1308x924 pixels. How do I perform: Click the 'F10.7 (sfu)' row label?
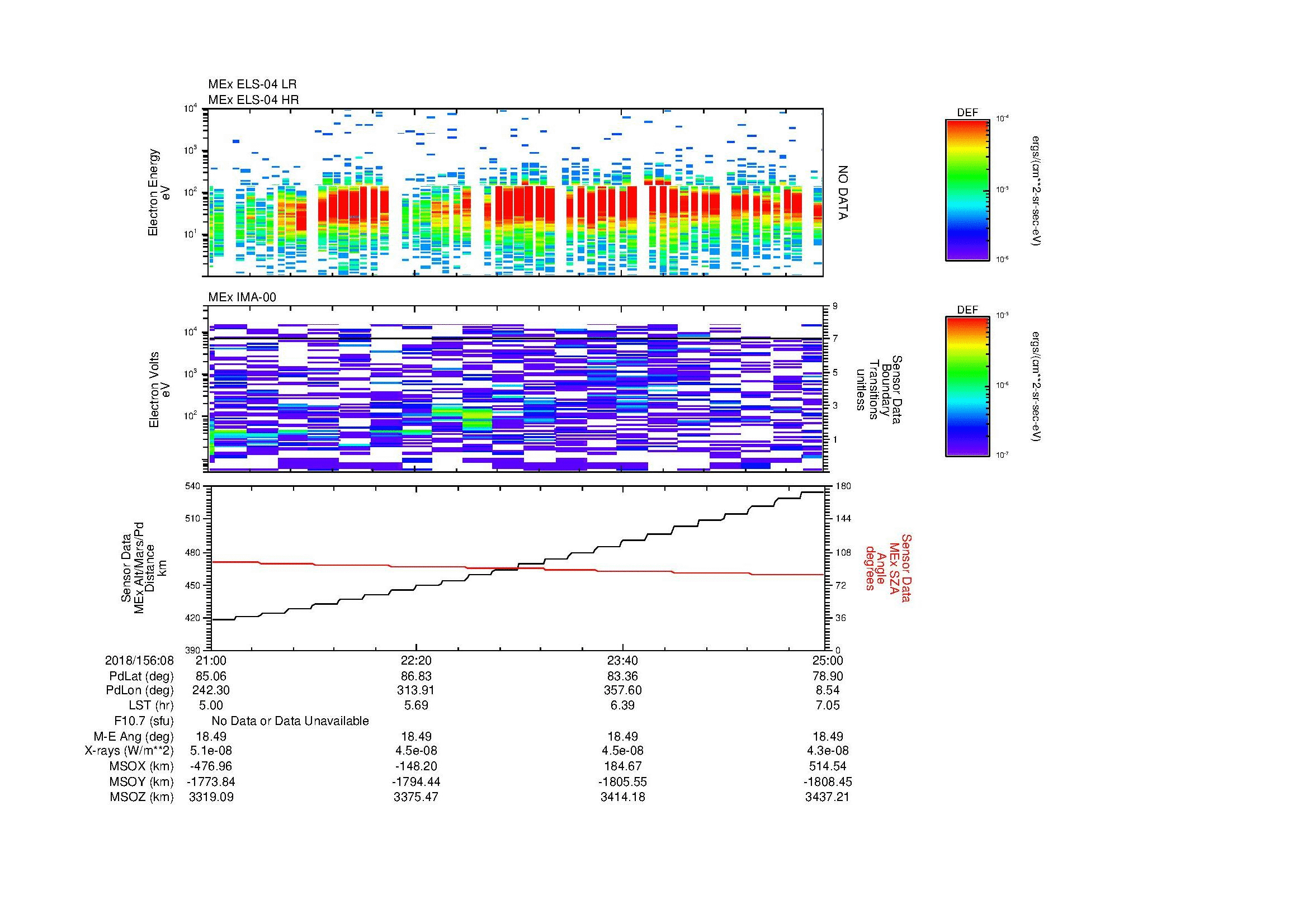[x=144, y=721]
